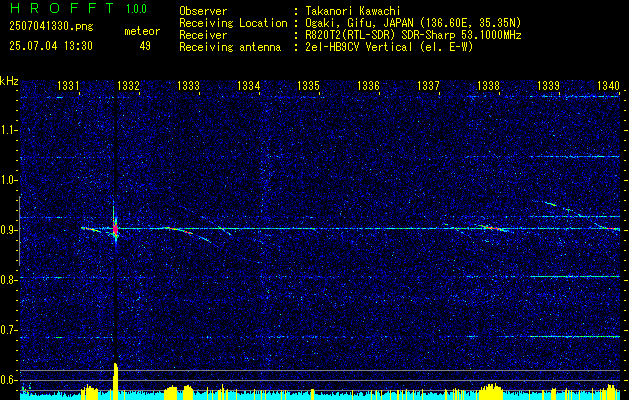
Task: Click the 1340 time marker
Action: coord(608,85)
